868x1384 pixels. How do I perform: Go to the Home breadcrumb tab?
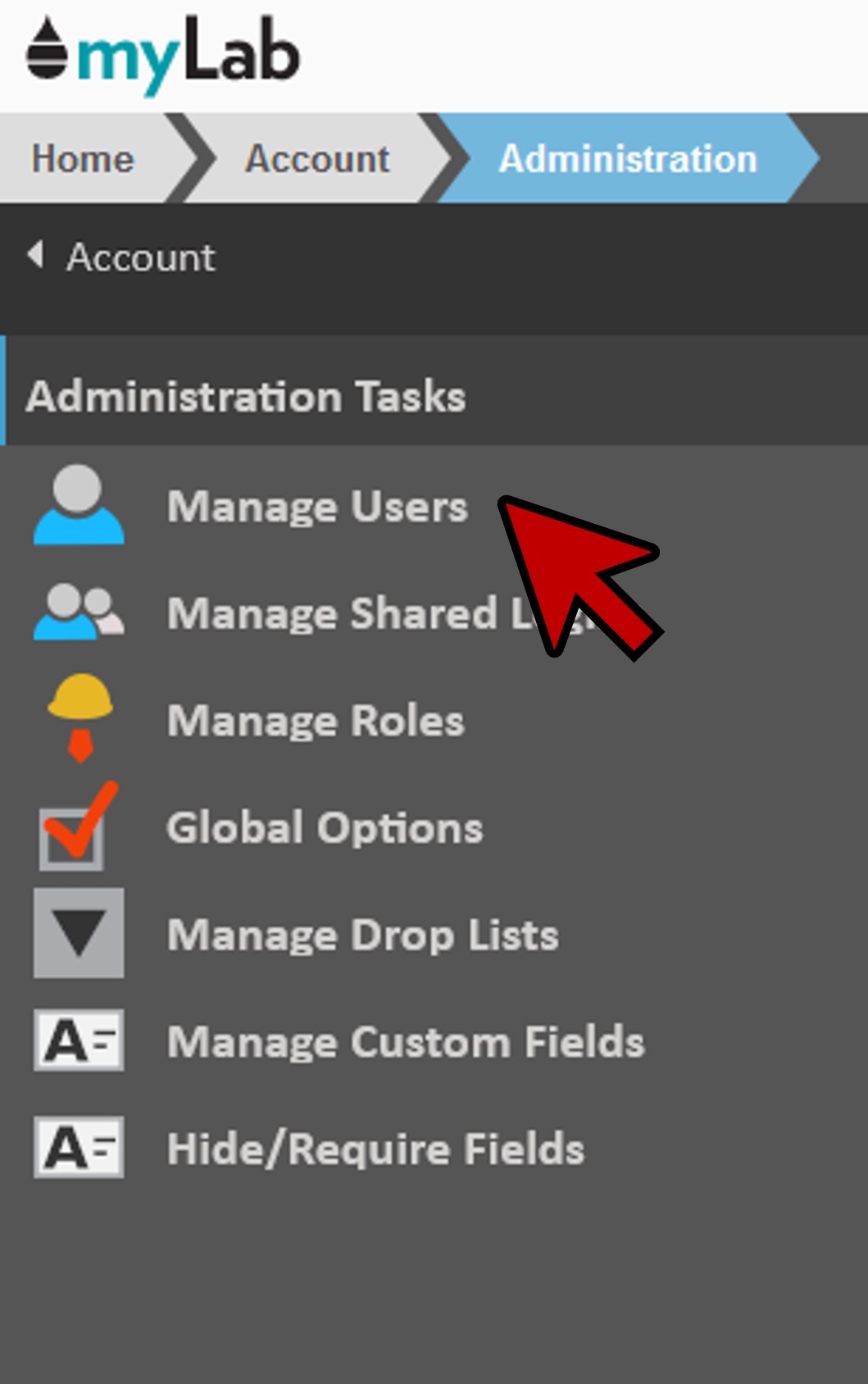point(82,159)
